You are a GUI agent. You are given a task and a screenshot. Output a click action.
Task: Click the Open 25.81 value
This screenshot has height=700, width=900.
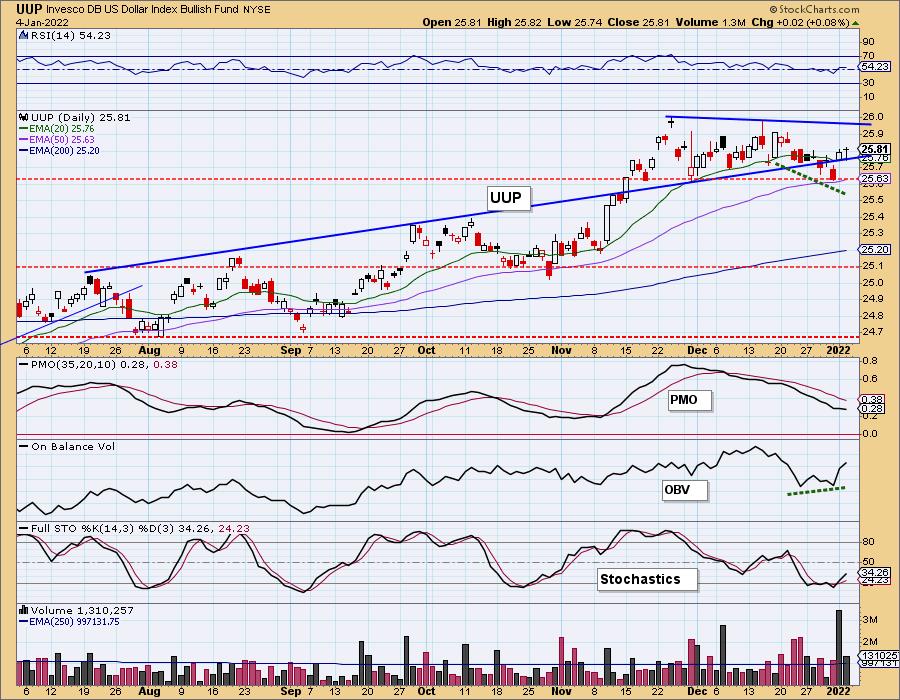(453, 22)
